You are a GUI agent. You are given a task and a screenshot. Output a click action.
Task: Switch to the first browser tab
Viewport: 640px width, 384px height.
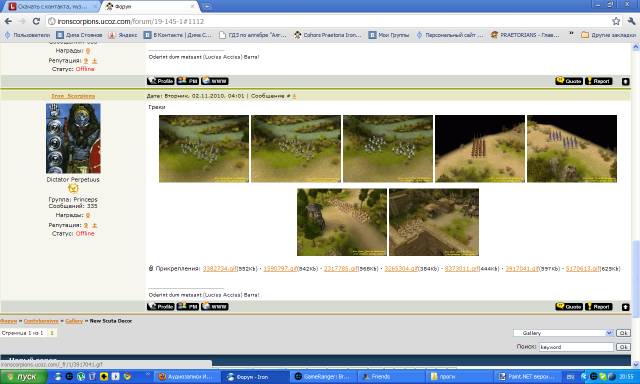(x=51, y=7)
